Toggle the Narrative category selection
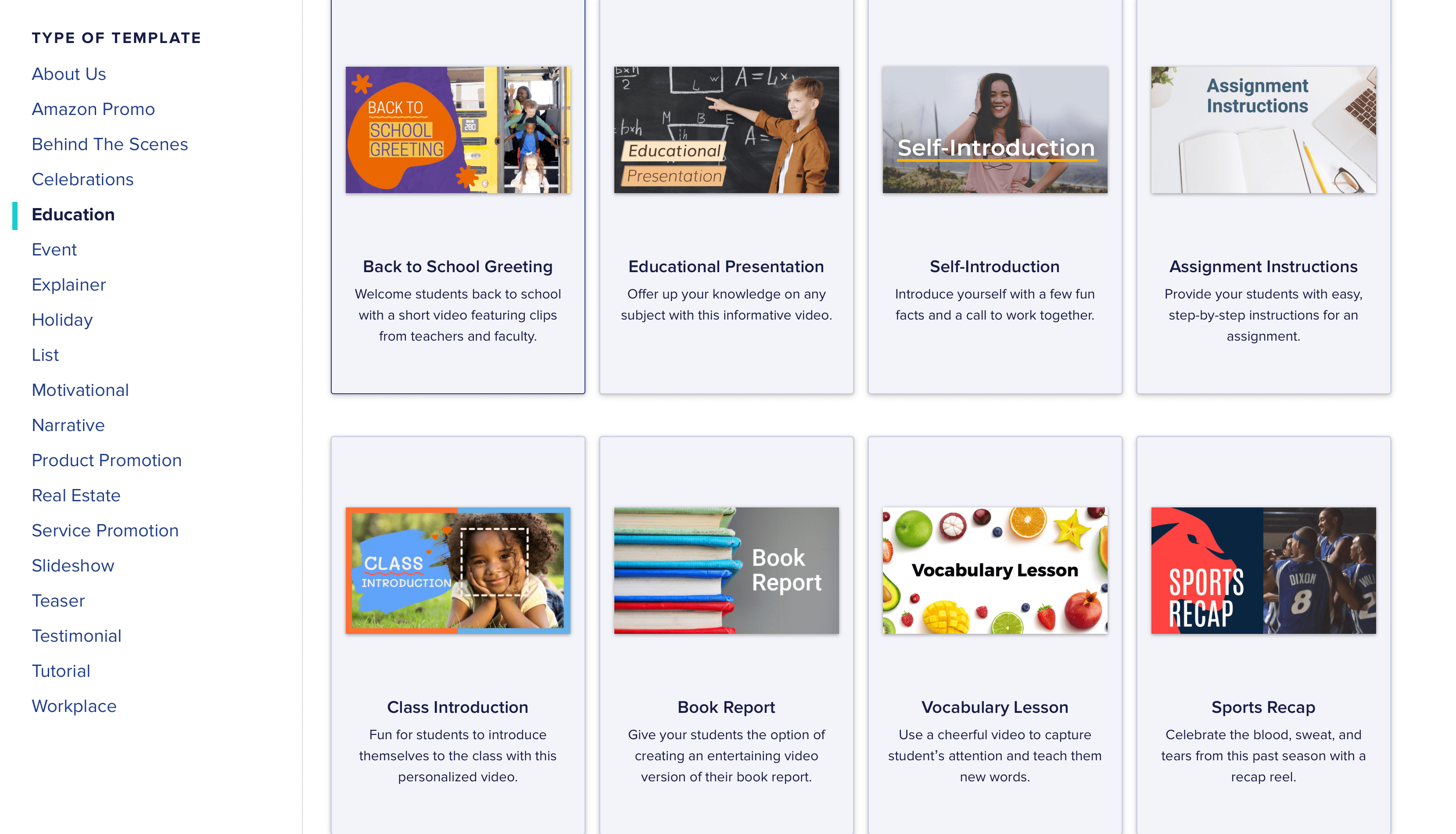The height and width of the screenshot is (834, 1456). coord(67,425)
